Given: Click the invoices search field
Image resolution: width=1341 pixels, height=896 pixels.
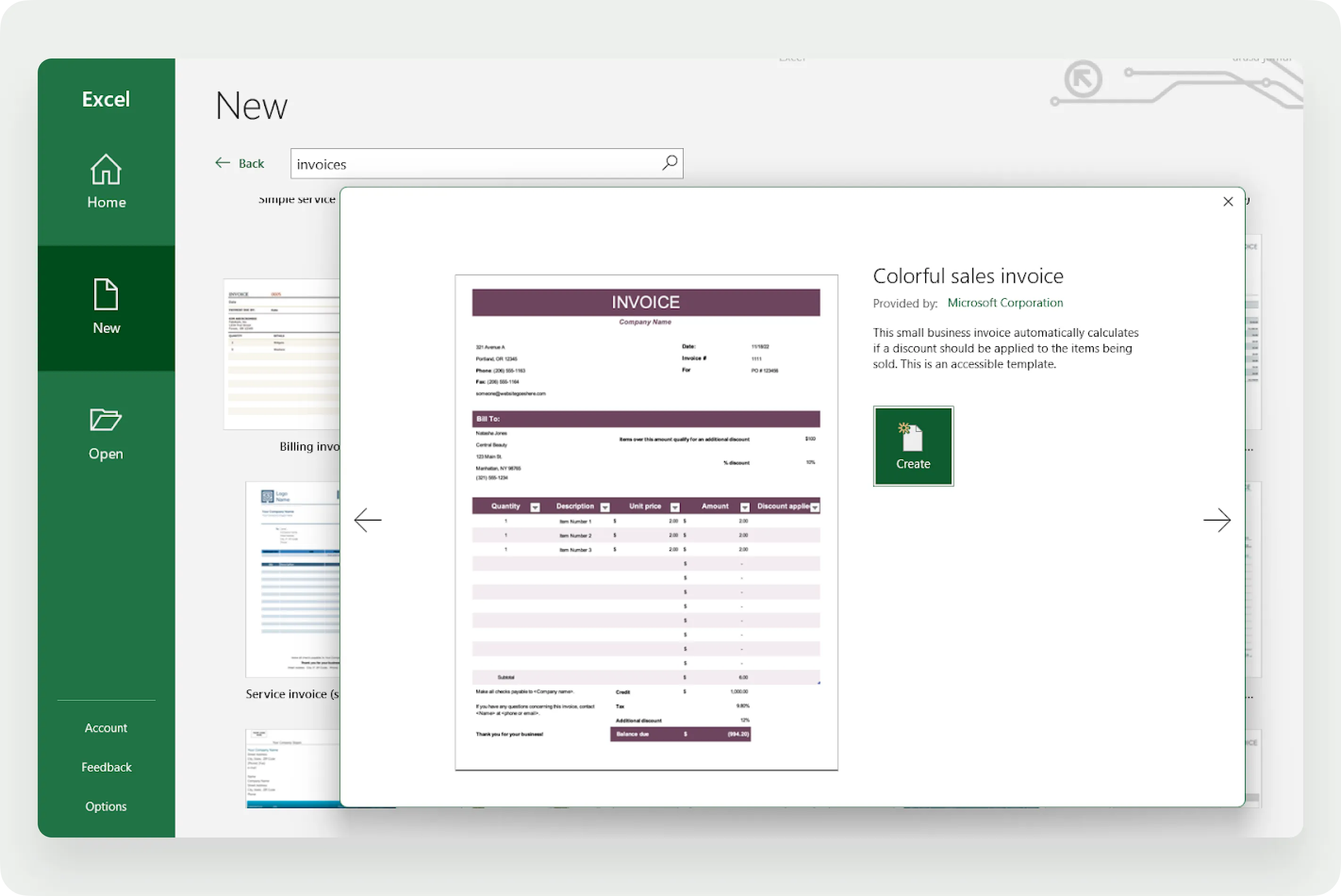Looking at the screenshot, I should point(474,164).
